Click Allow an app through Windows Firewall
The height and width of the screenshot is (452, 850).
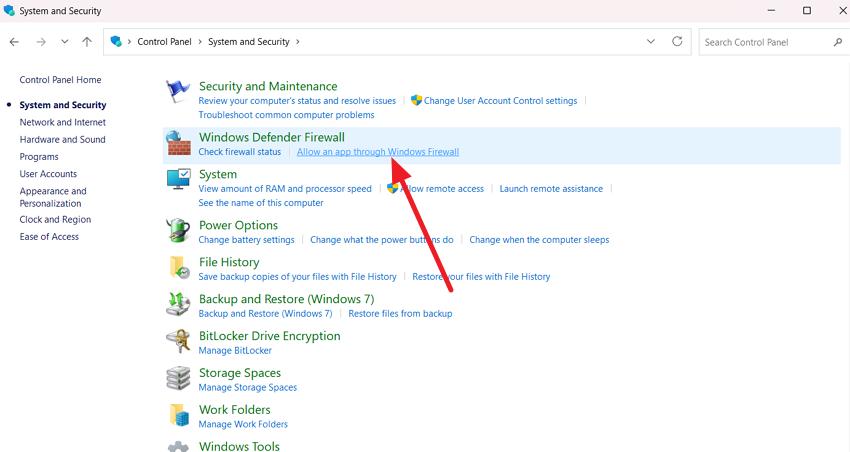378,152
